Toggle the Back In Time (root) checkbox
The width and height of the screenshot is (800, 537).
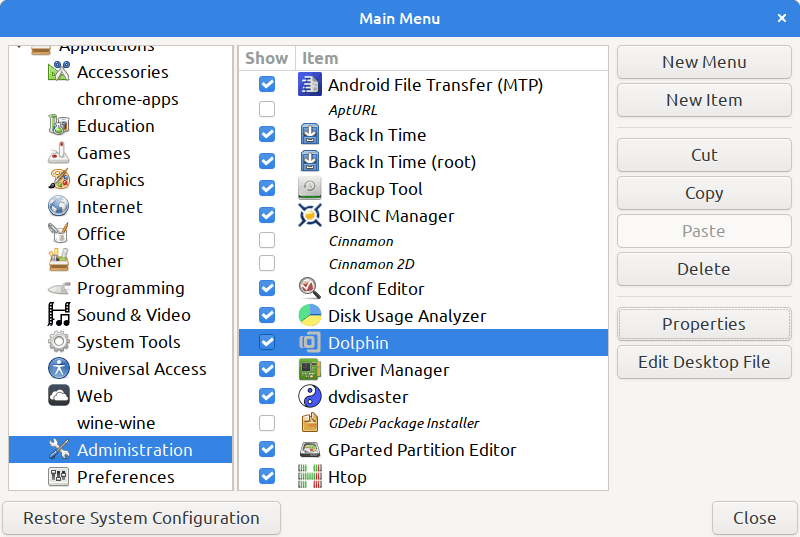pyautogui.click(x=267, y=161)
